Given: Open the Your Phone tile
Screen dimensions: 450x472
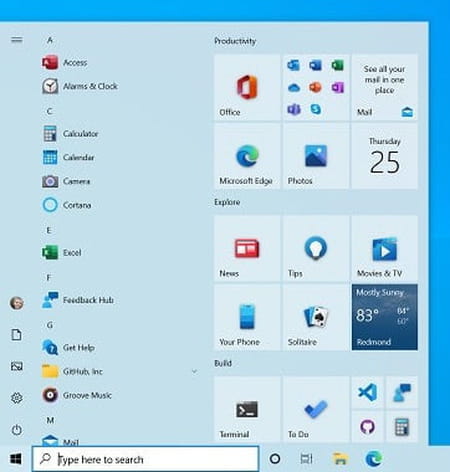Looking at the screenshot, I should [x=247, y=317].
